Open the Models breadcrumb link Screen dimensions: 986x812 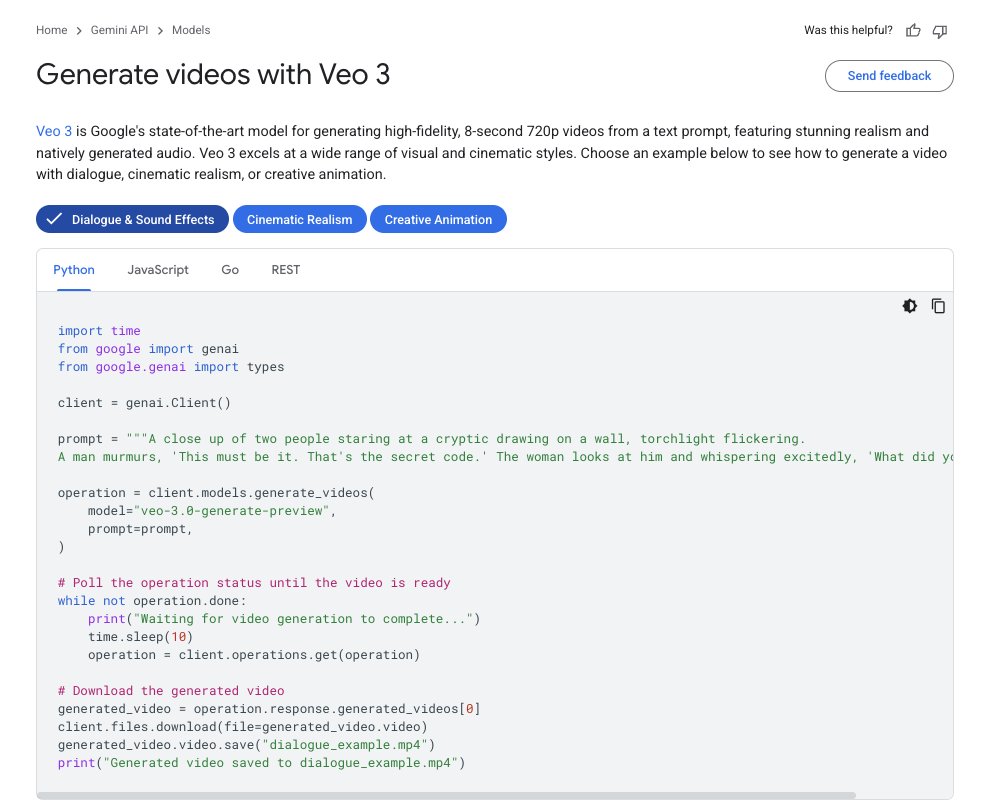(191, 30)
